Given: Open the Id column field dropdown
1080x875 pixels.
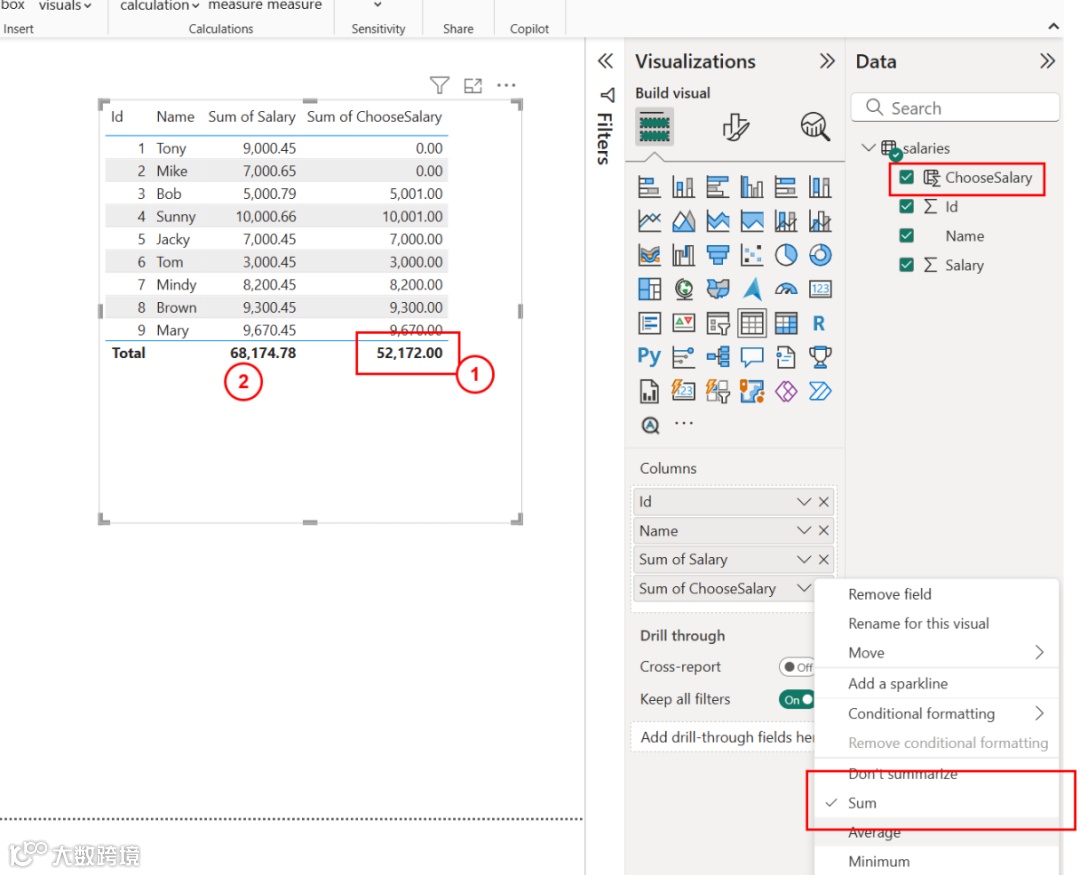Looking at the screenshot, I should (804, 502).
